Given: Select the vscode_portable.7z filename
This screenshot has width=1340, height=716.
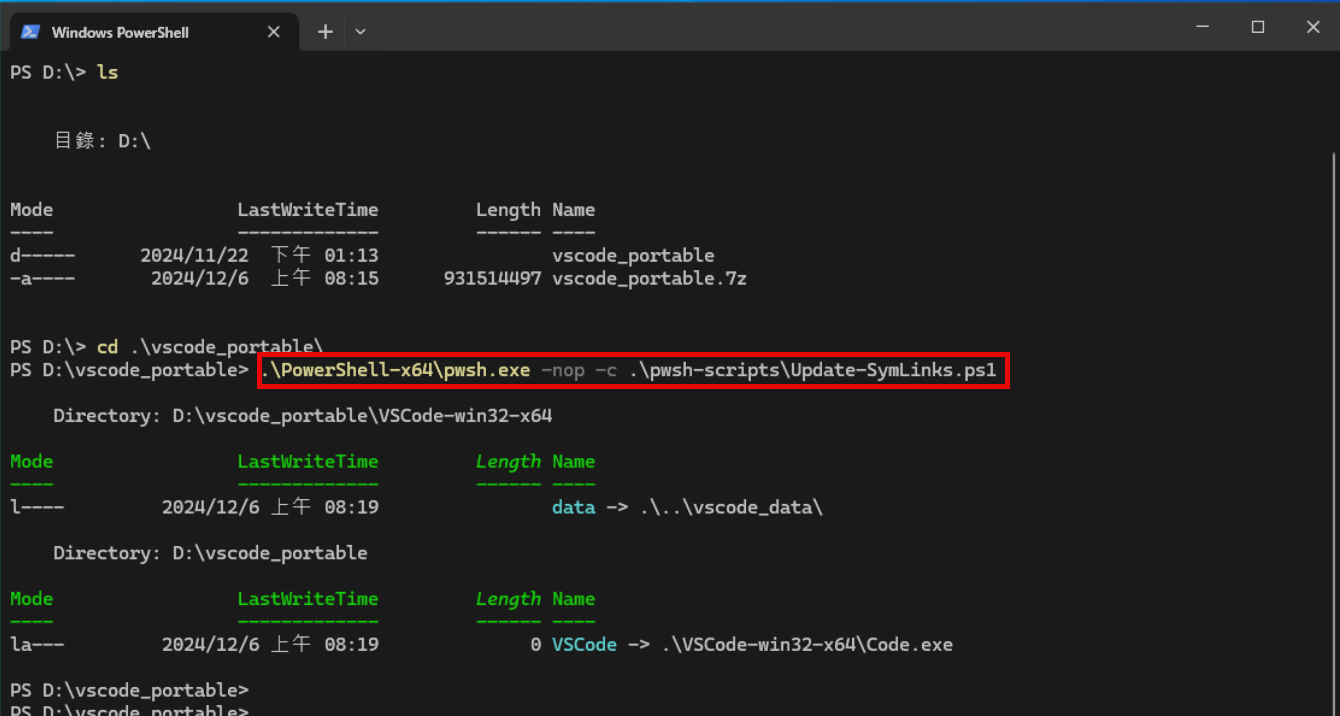Looking at the screenshot, I should pyautogui.click(x=648, y=278).
